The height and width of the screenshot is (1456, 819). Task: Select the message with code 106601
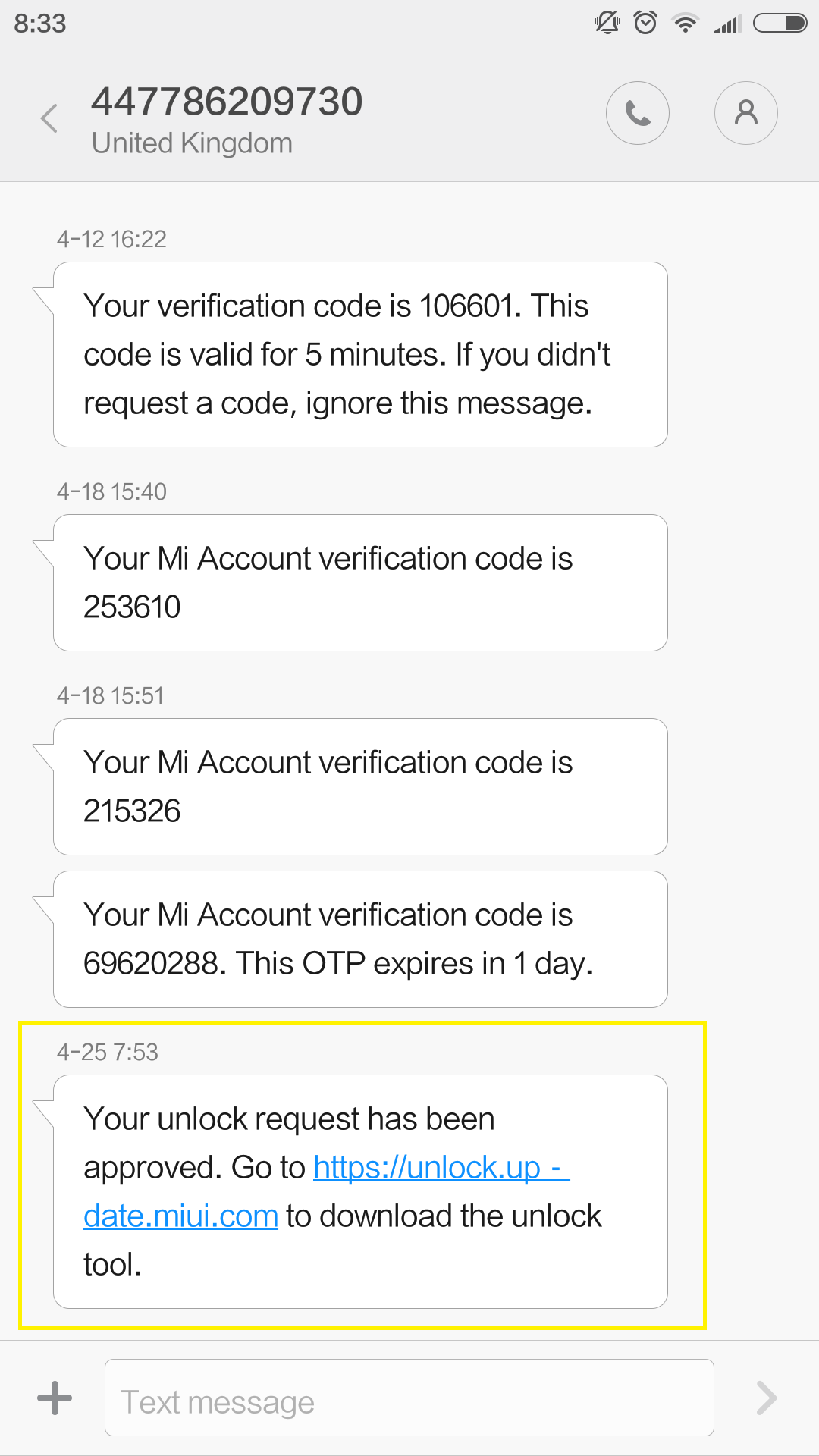[360, 354]
